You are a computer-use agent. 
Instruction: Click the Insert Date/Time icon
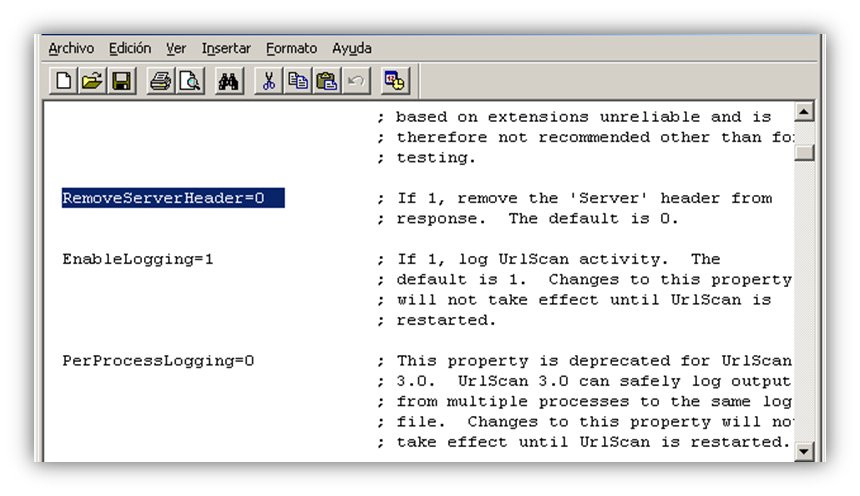[395, 81]
